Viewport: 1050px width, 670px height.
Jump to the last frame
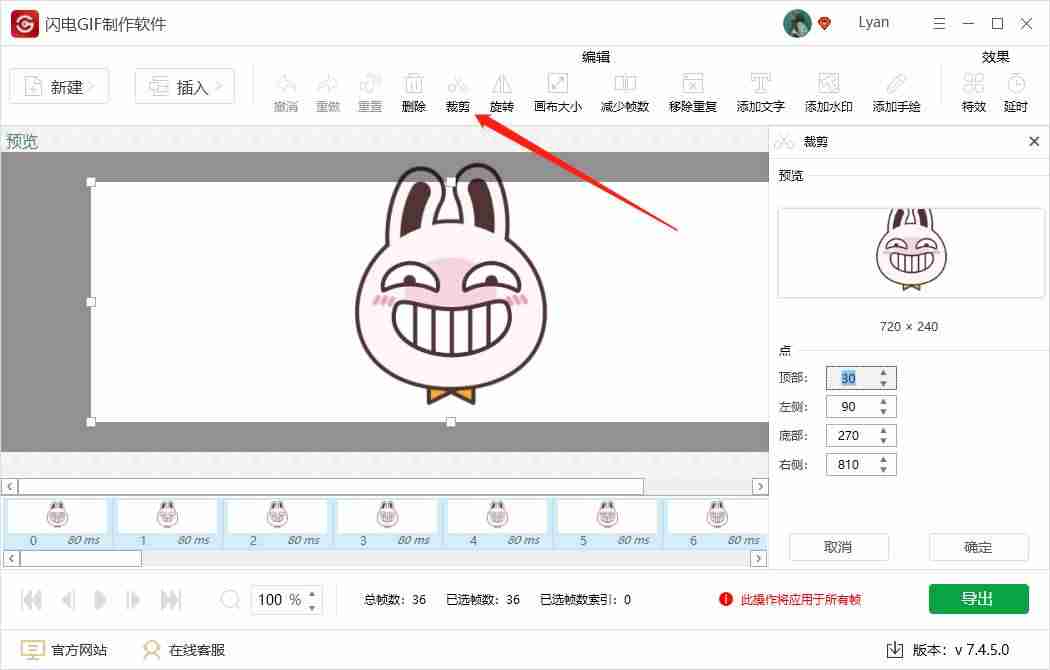(171, 600)
